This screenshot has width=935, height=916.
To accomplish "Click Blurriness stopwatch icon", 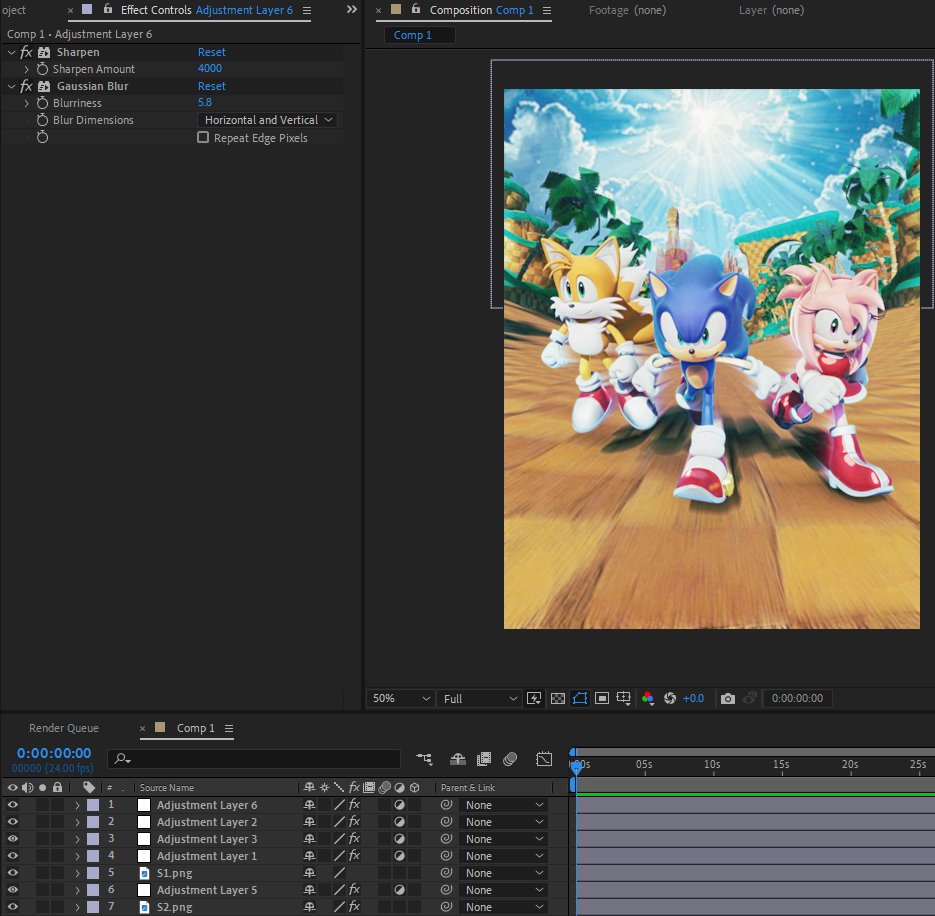I will coord(42,103).
